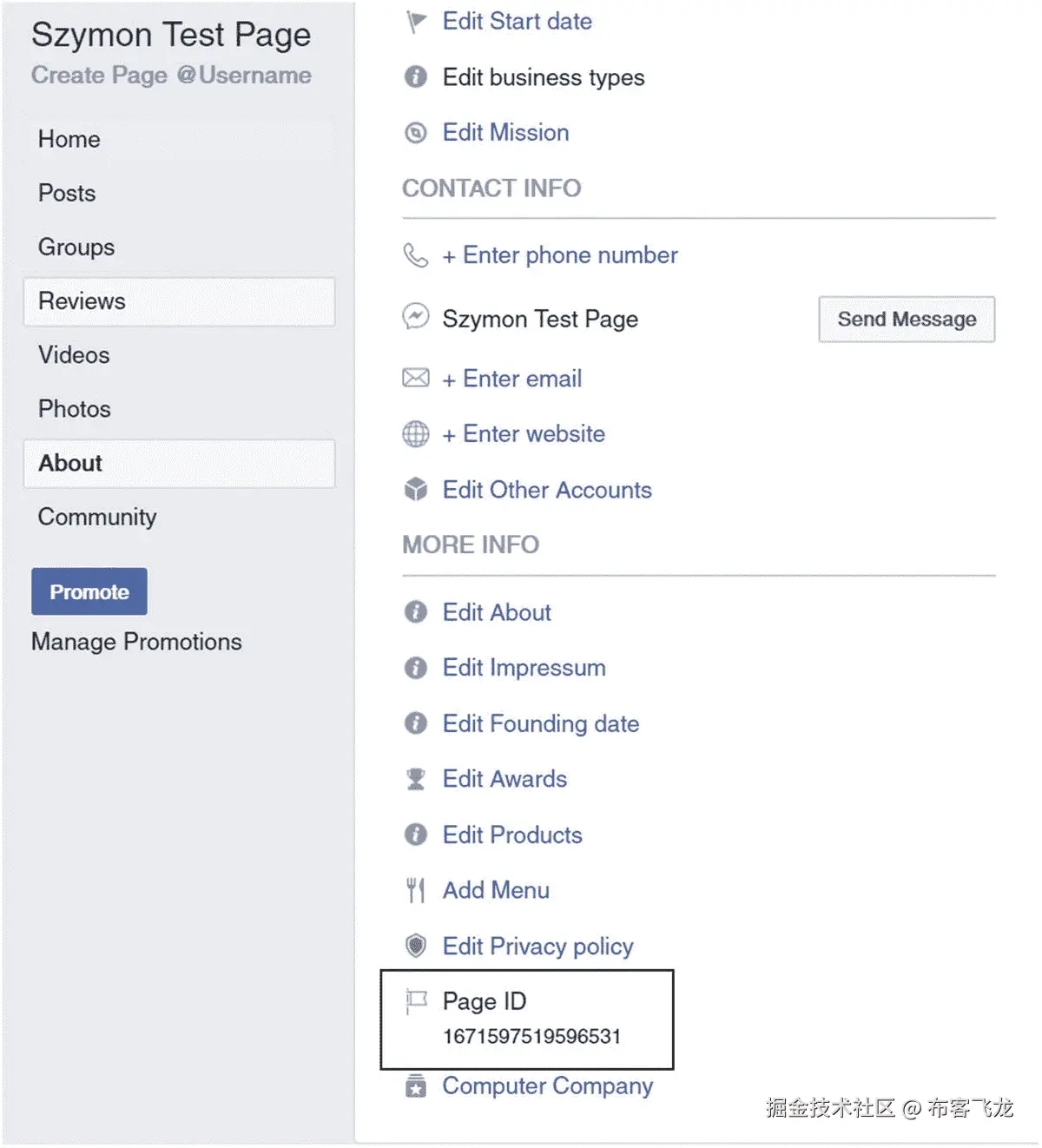Click the fork and knife menu icon
Viewport: 1042px width, 1148px height.
pos(416,890)
